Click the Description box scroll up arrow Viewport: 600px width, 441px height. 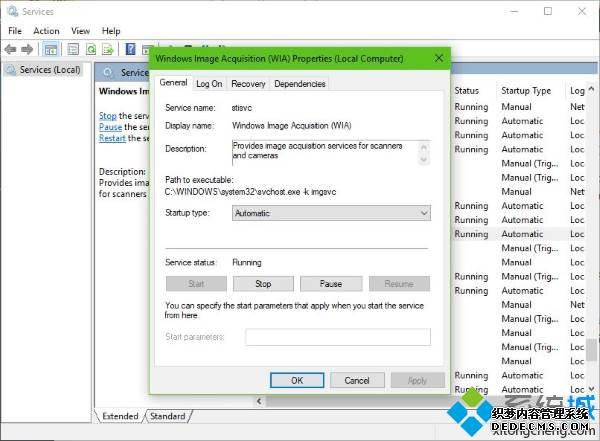(424, 147)
